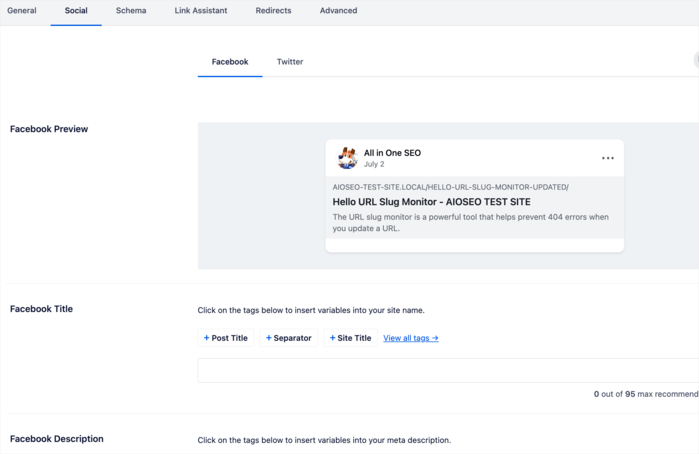Open the Advanced tab
The height and width of the screenshot is (454, 699).
338,11
